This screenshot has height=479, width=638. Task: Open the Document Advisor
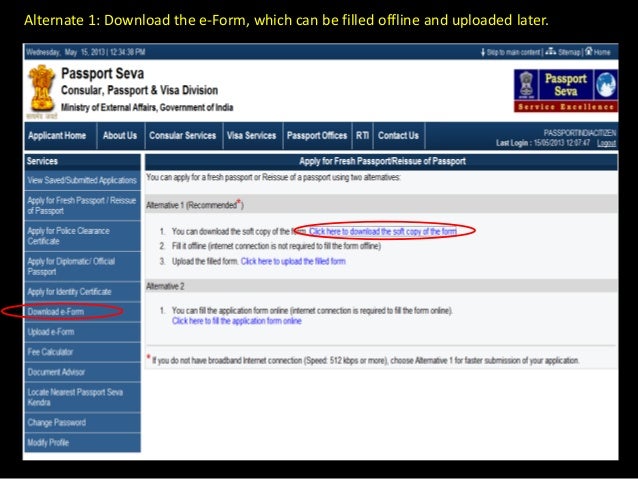tap(83, 372)
